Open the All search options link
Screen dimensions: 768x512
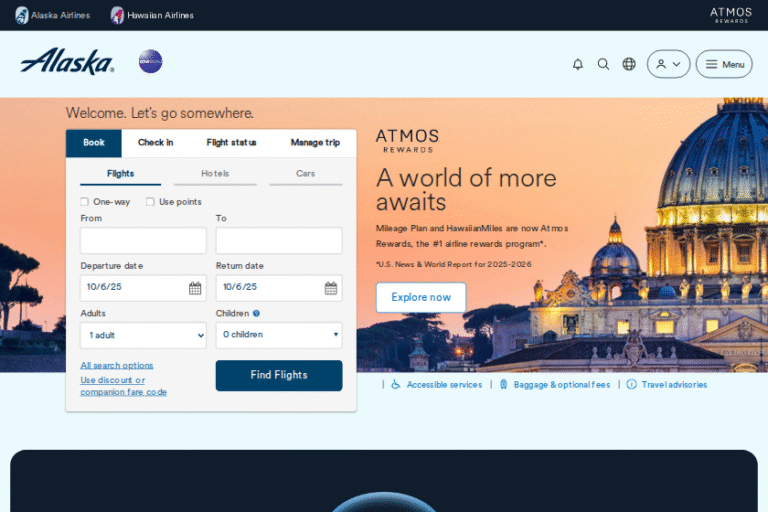click(117, 366)
